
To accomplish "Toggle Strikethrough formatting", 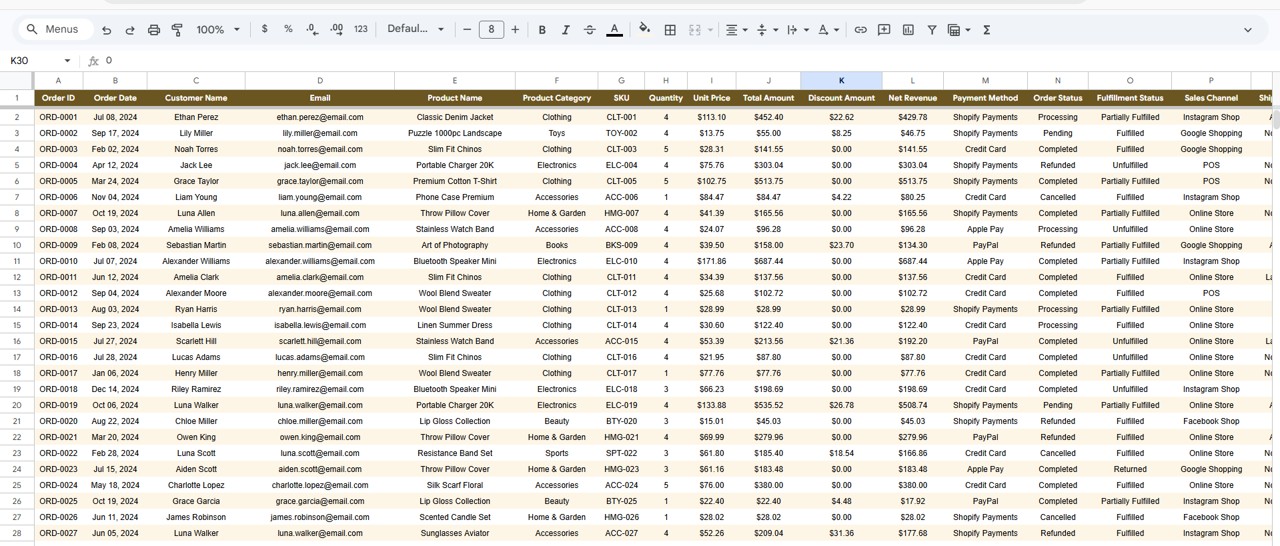I will 589,30.
